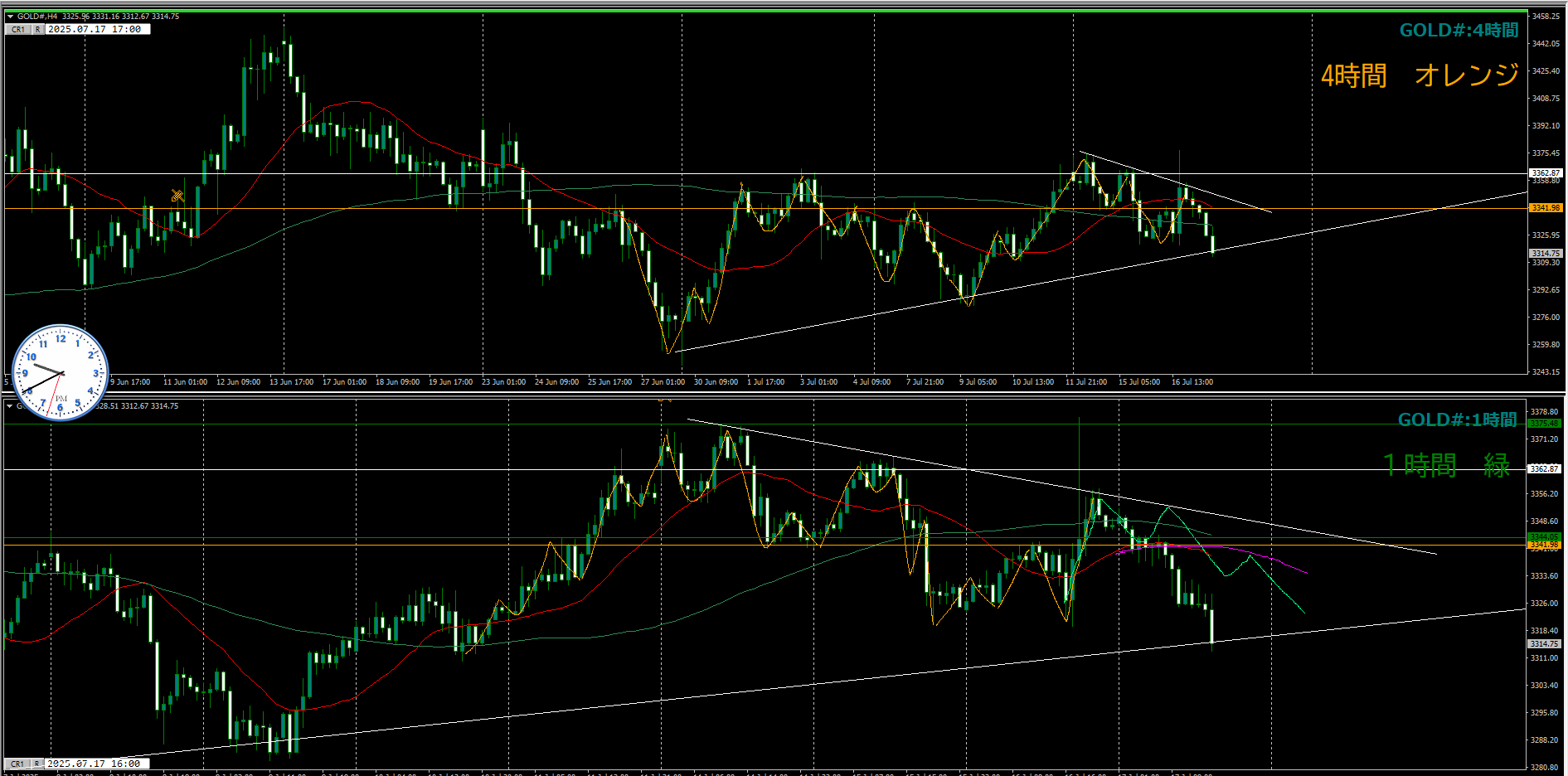Click the CR1 button on the lower chart

(18, 764)
